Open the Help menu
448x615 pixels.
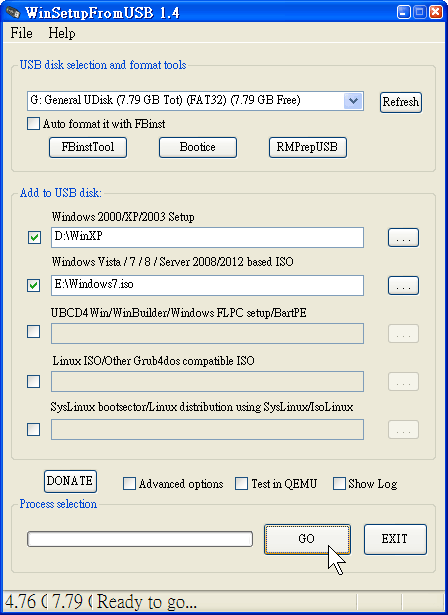tap(62, 33)
